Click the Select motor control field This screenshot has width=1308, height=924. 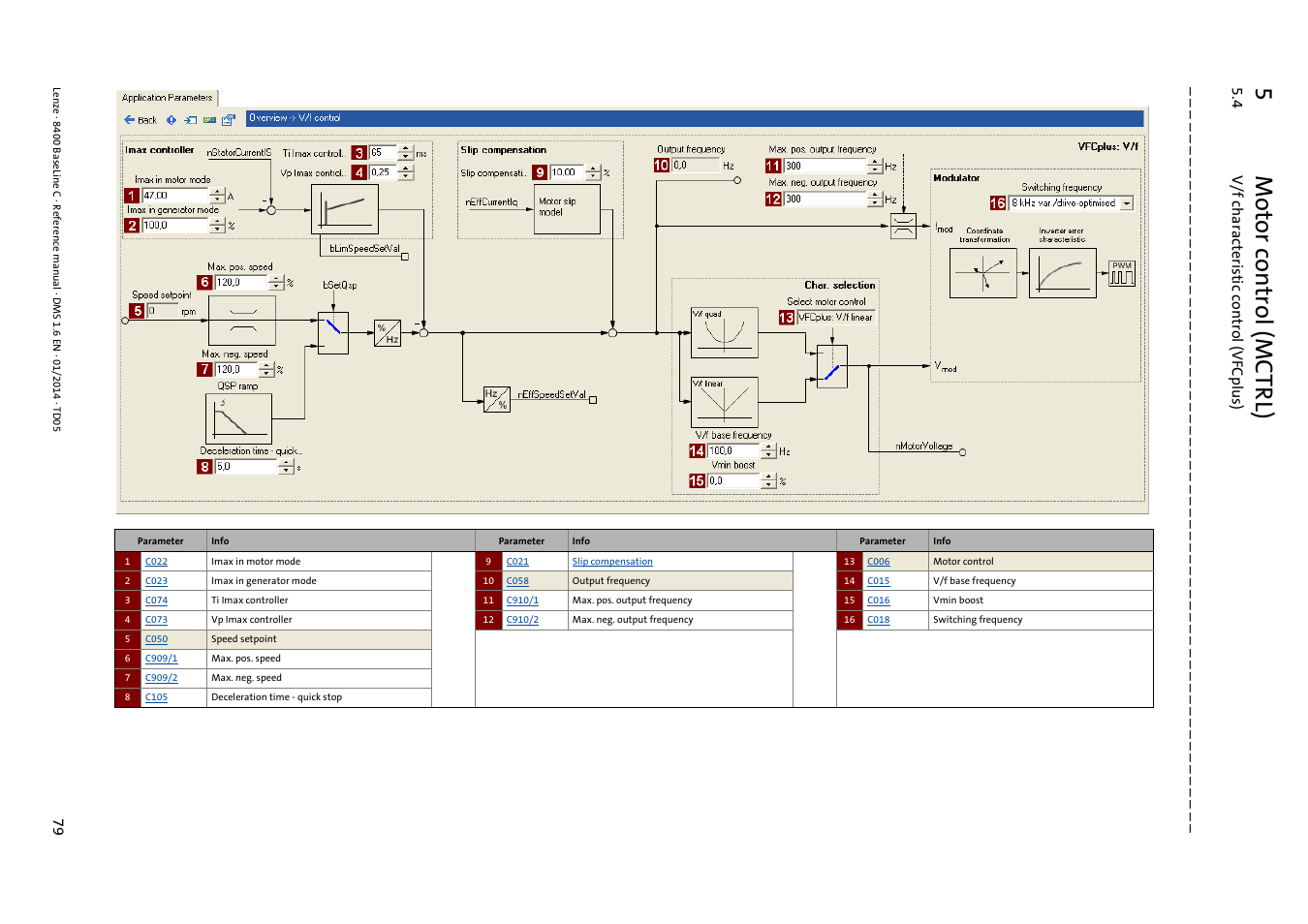click(835, 318)
